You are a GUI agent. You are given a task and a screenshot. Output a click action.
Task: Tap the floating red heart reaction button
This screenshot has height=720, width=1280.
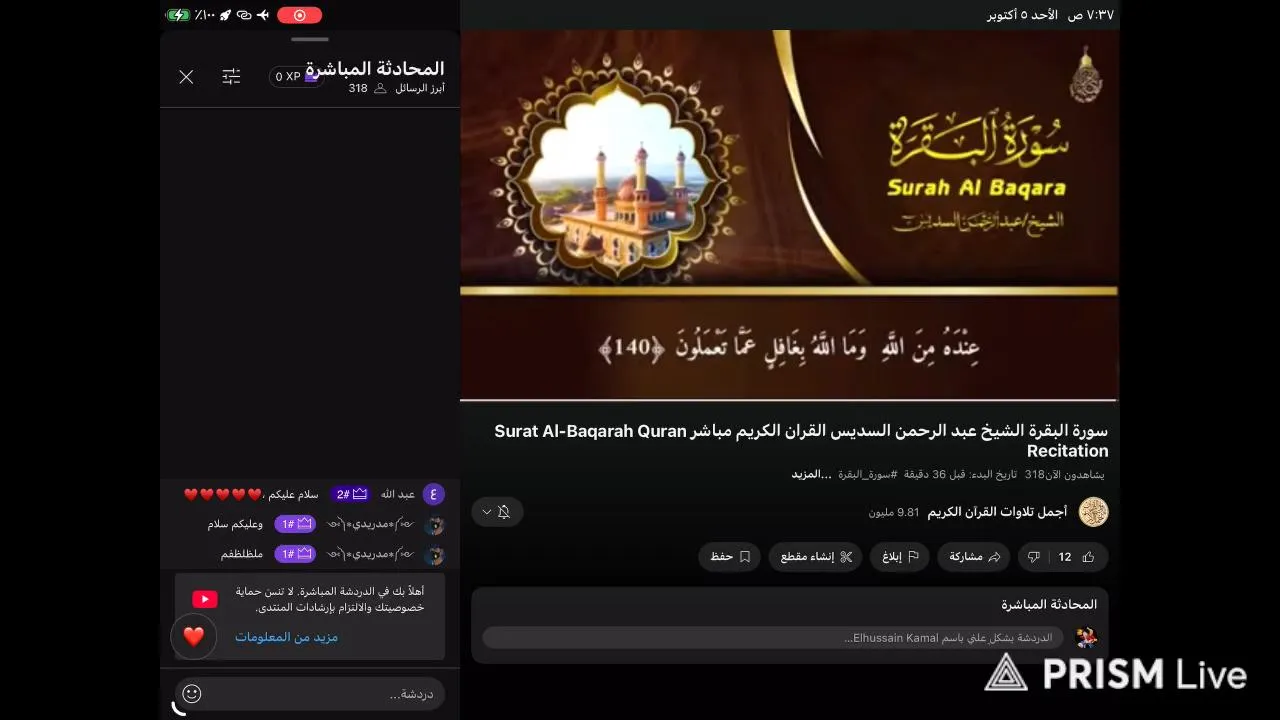[x=193, y=636]
